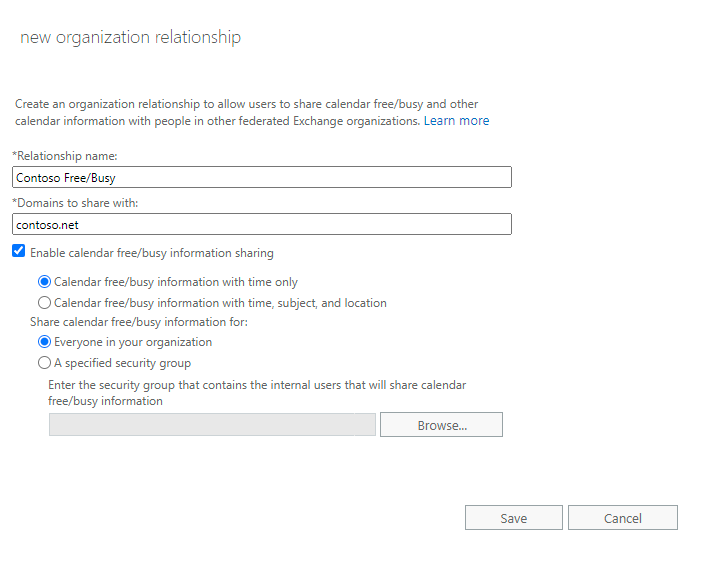Click the Relationship name input field

262,177
